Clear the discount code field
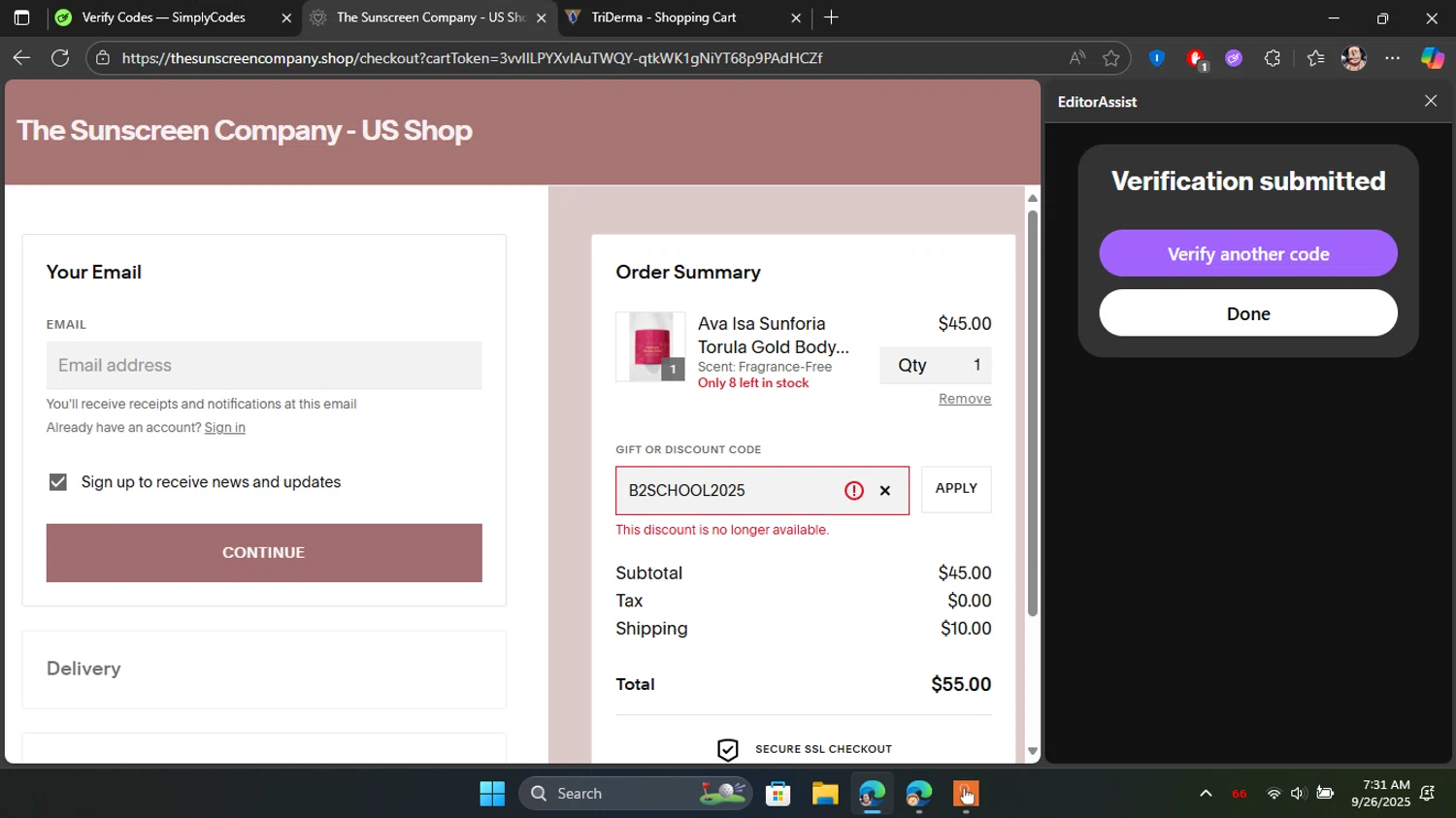The height and width of the screenshot is (818, 1456). click(x=885, y=491)
